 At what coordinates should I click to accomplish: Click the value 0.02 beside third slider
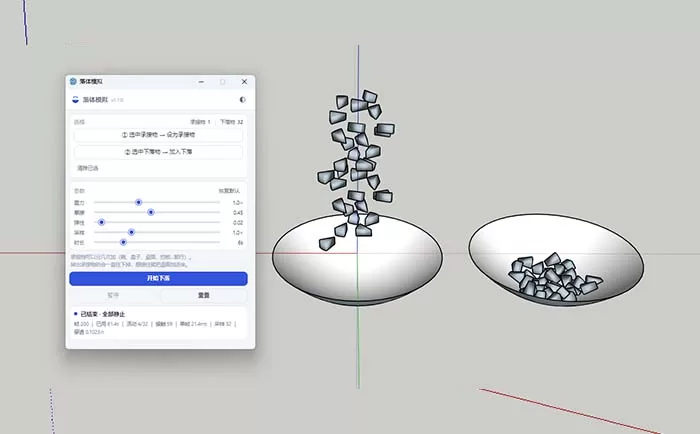click(238, 223)
